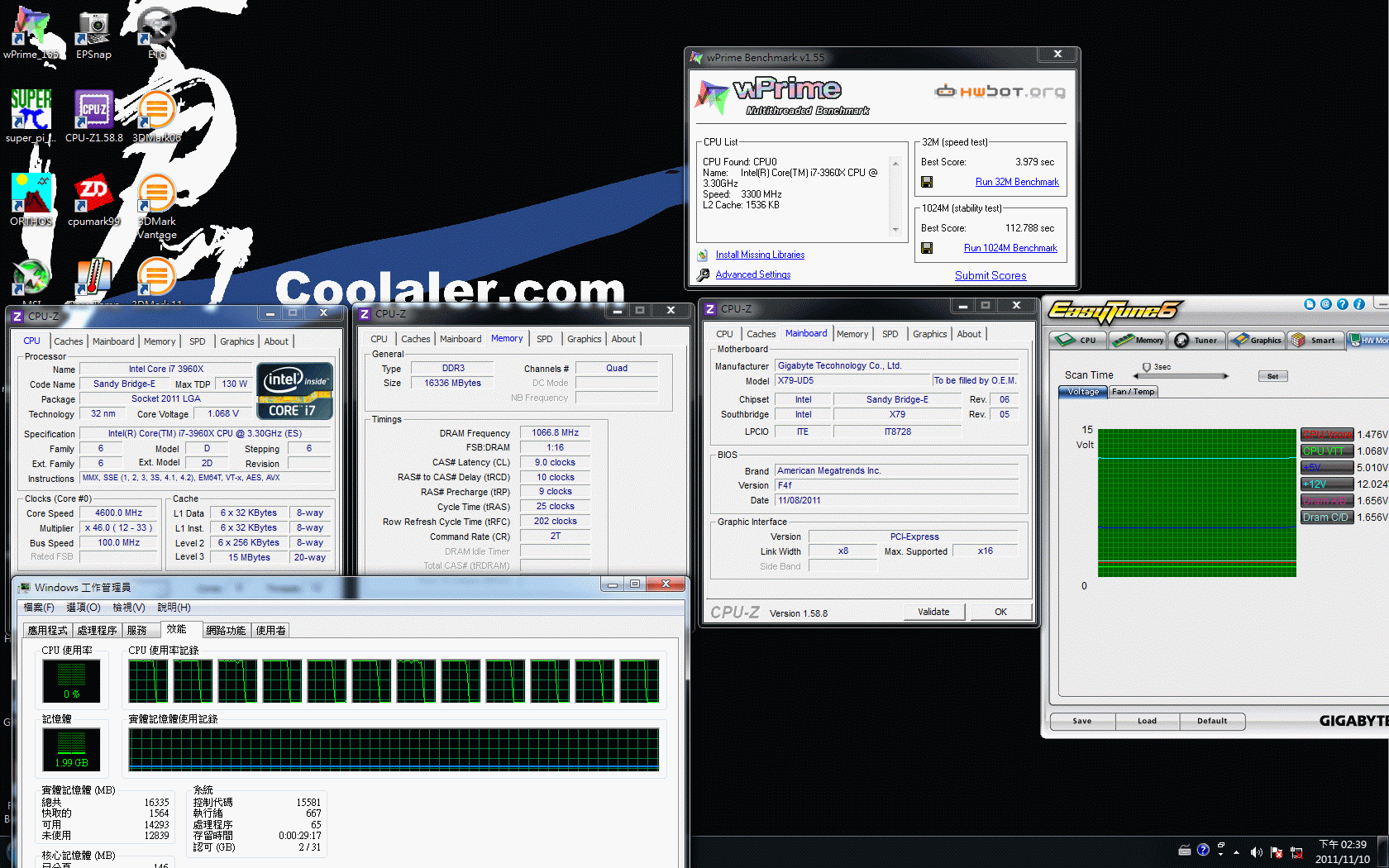Open the on-screen keyboard tray icon

coord(1185,850)
